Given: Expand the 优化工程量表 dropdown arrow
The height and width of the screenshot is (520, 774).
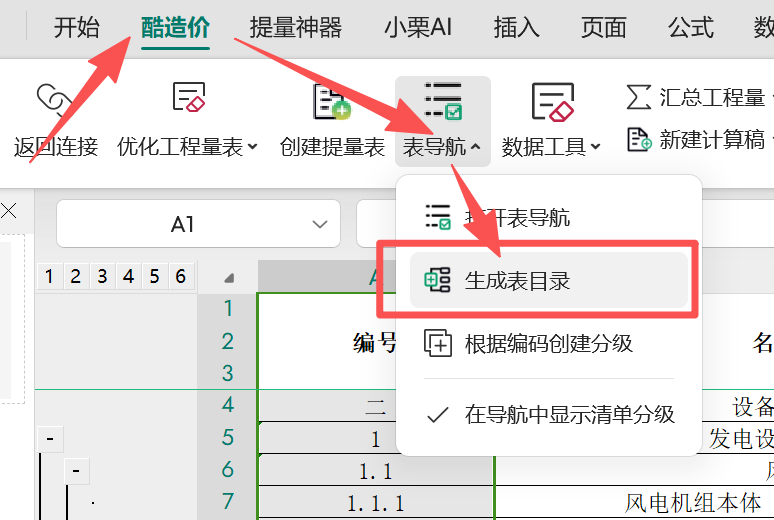Looking at the screenshot, I should [x=253, y=147].
